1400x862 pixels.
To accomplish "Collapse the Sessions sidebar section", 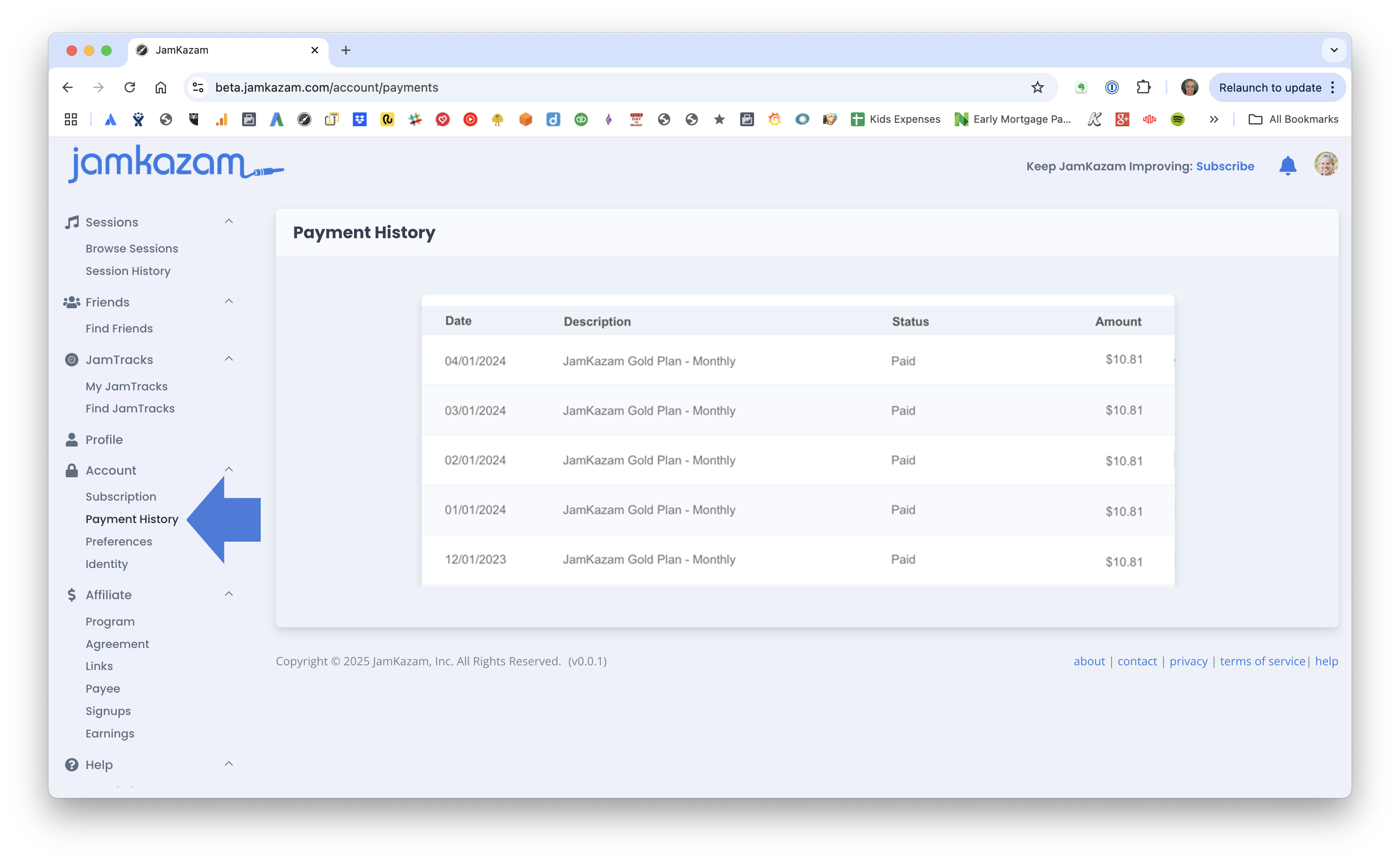I will [x=229, y=221].
